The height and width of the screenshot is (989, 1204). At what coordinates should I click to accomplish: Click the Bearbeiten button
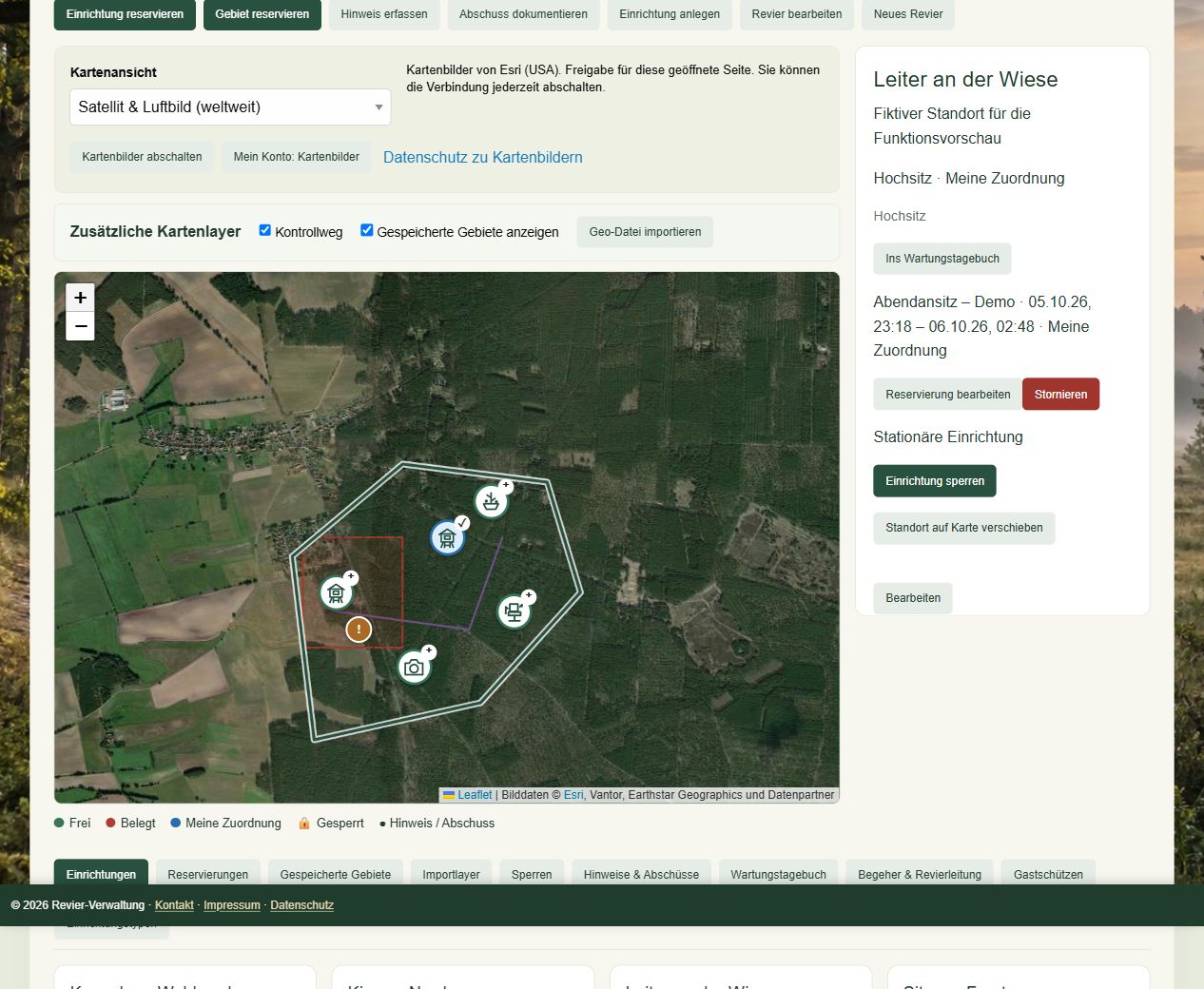[x=913, y=598]
